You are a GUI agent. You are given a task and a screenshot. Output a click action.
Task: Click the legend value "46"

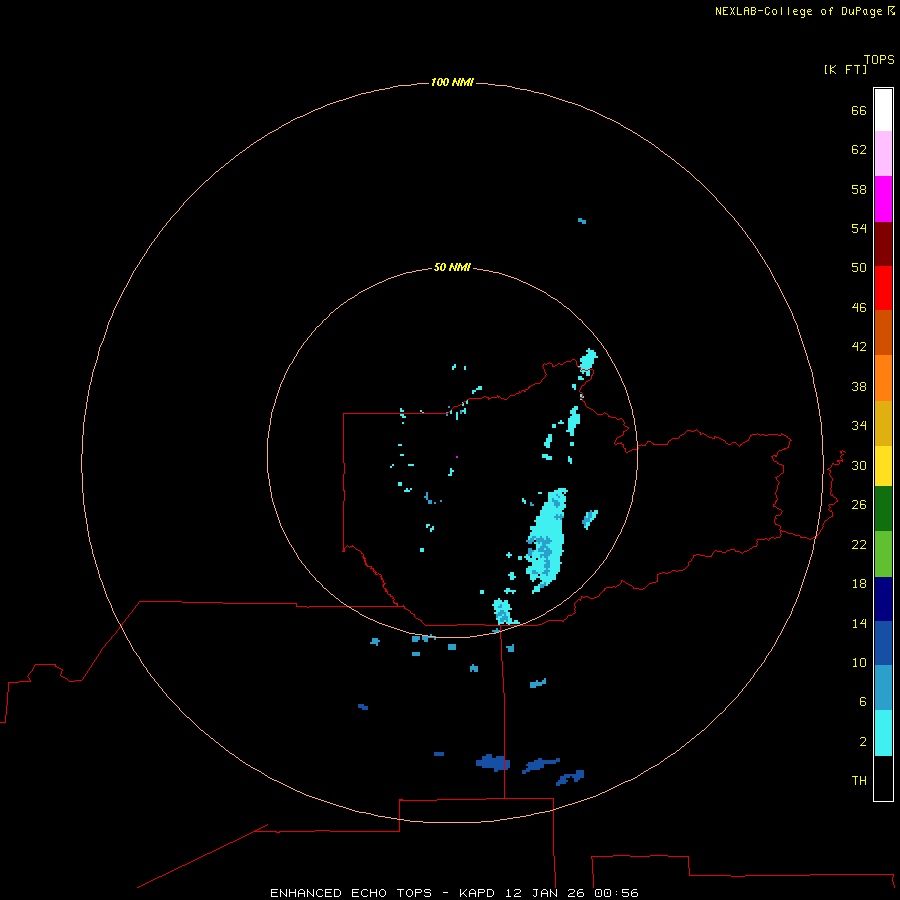tap(859, 308)
